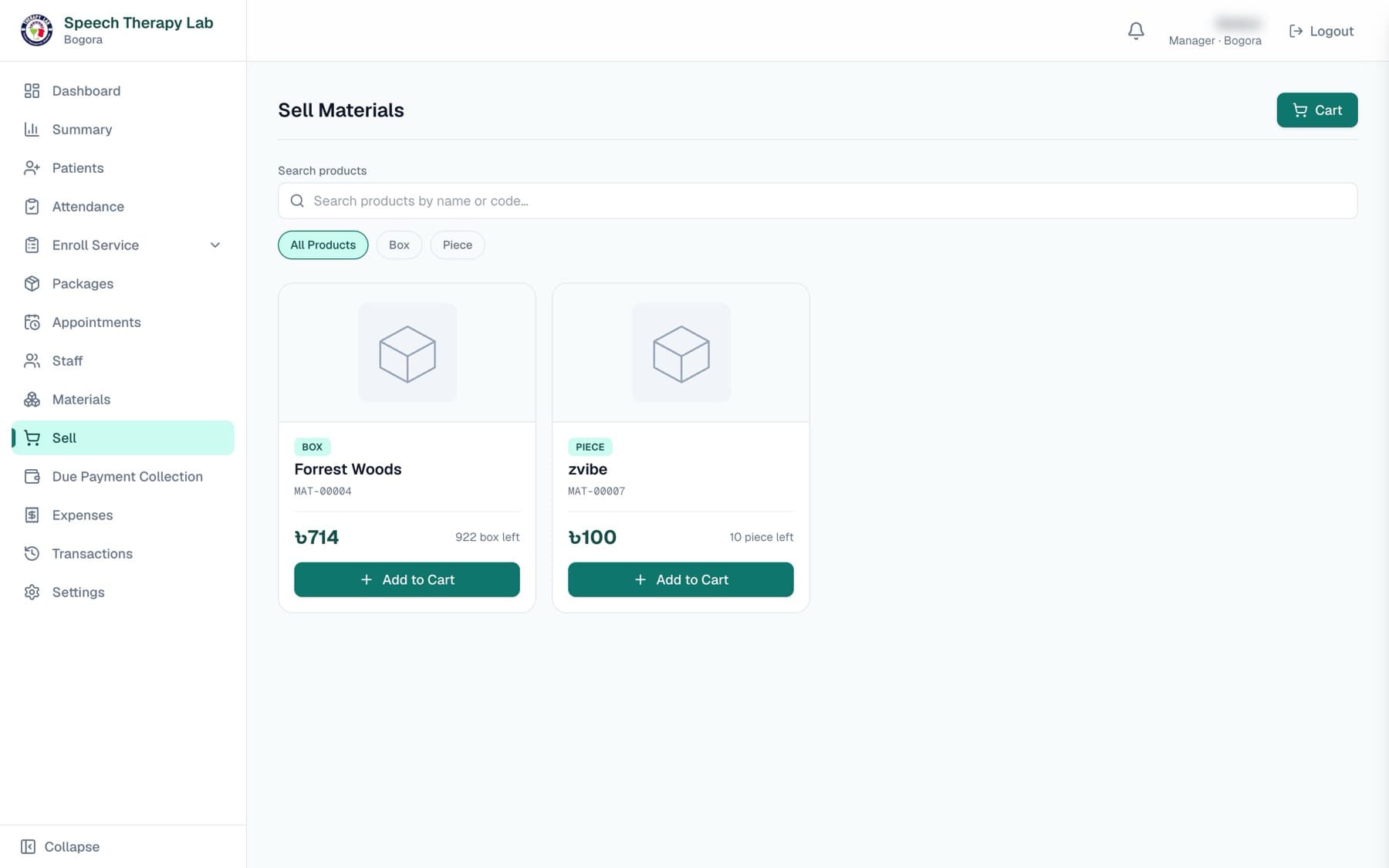The height and width of the screenshot is (868, 1389).
Task: Focus the product search field
Action: [817, 201]
